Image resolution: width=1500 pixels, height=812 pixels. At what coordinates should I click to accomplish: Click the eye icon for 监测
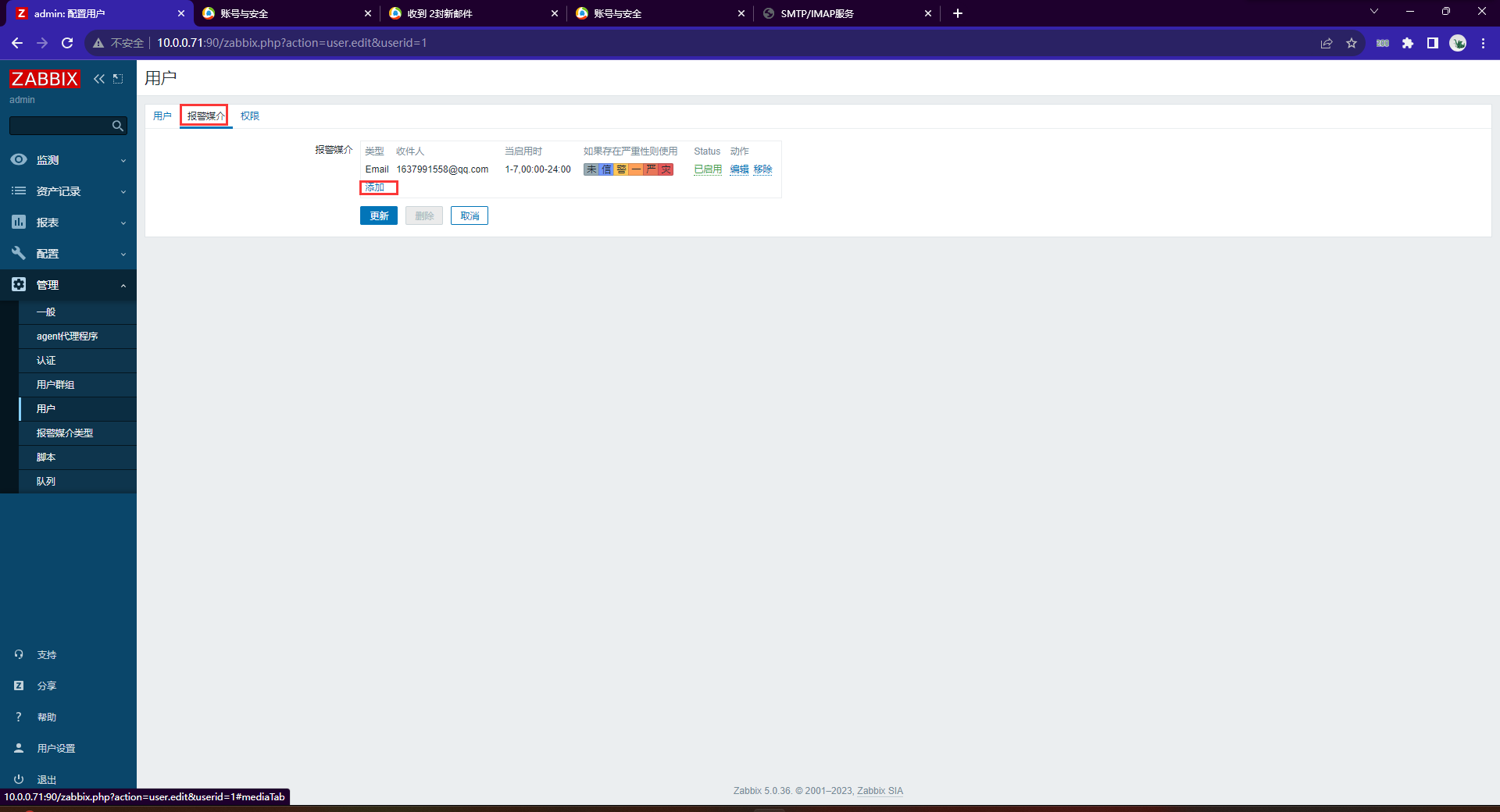coord(19,159)
